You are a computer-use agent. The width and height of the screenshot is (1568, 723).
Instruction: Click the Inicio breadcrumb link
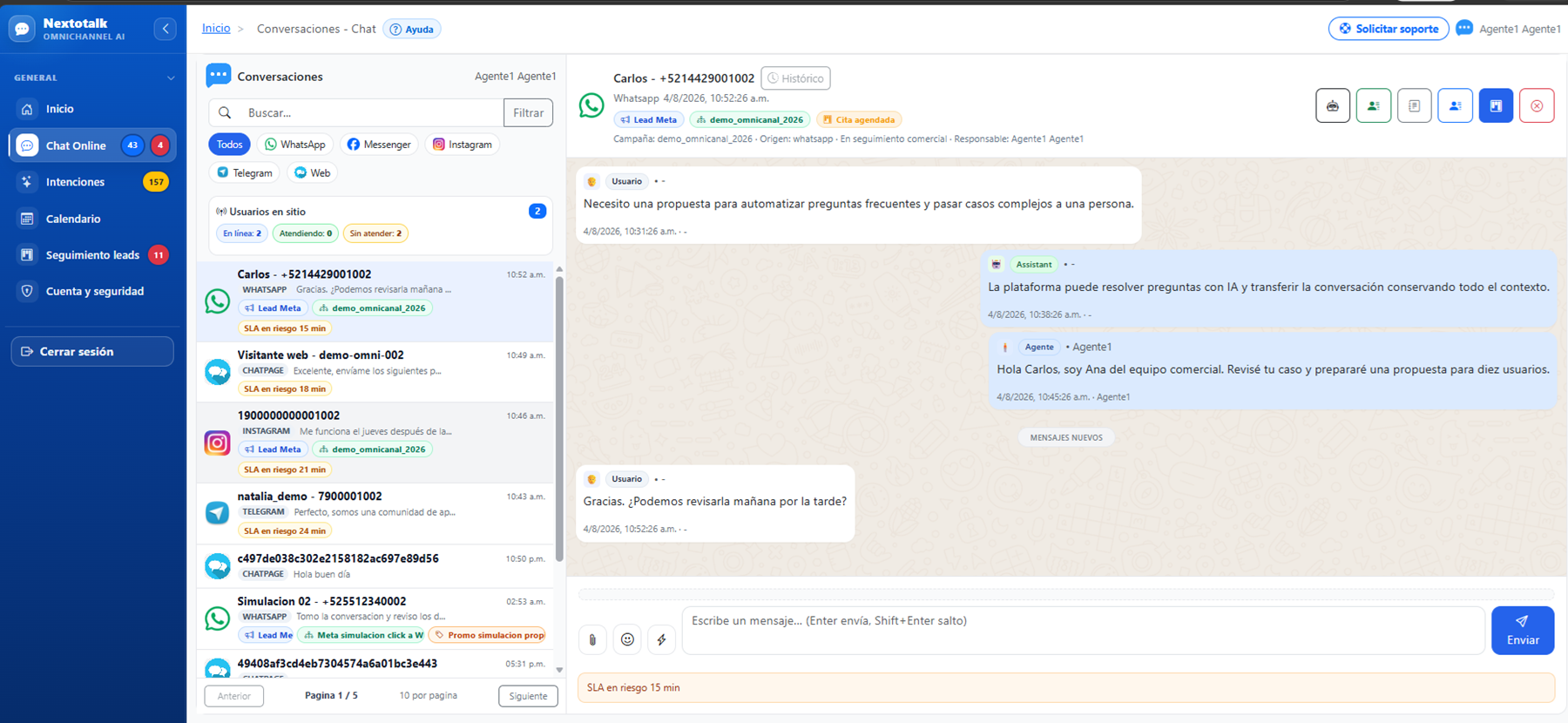[216, 29]
